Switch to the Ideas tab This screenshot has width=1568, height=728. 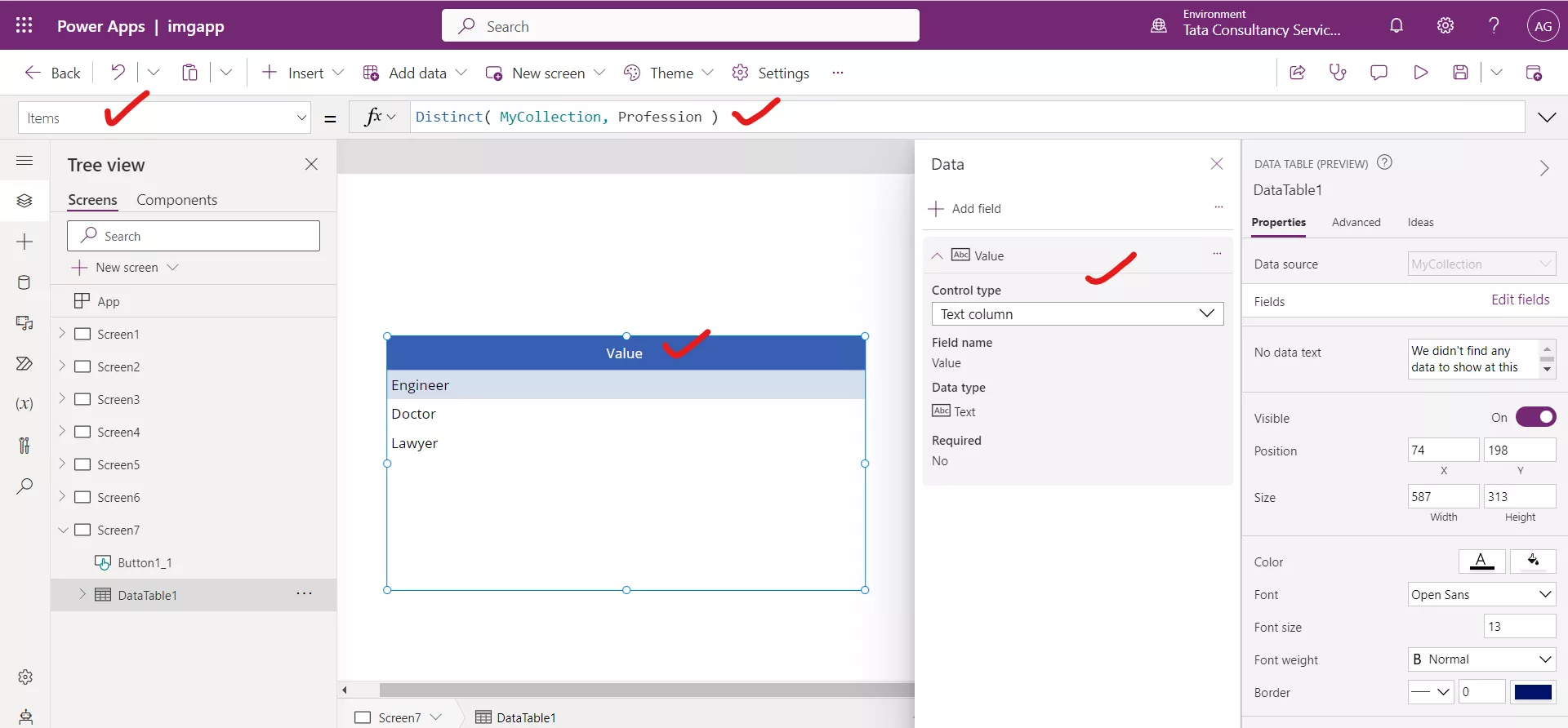click(x=1420, y=222)
